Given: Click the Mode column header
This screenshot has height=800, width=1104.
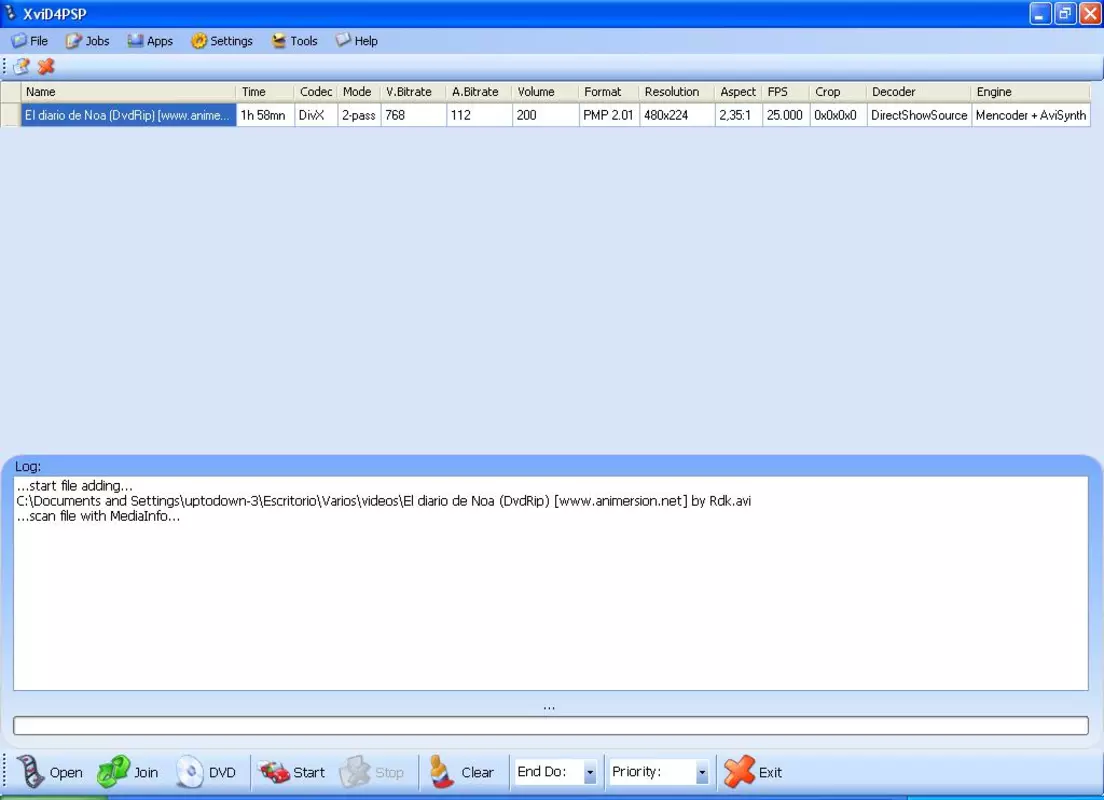Looking at the screenshot, I should click(x=359, y=92).
